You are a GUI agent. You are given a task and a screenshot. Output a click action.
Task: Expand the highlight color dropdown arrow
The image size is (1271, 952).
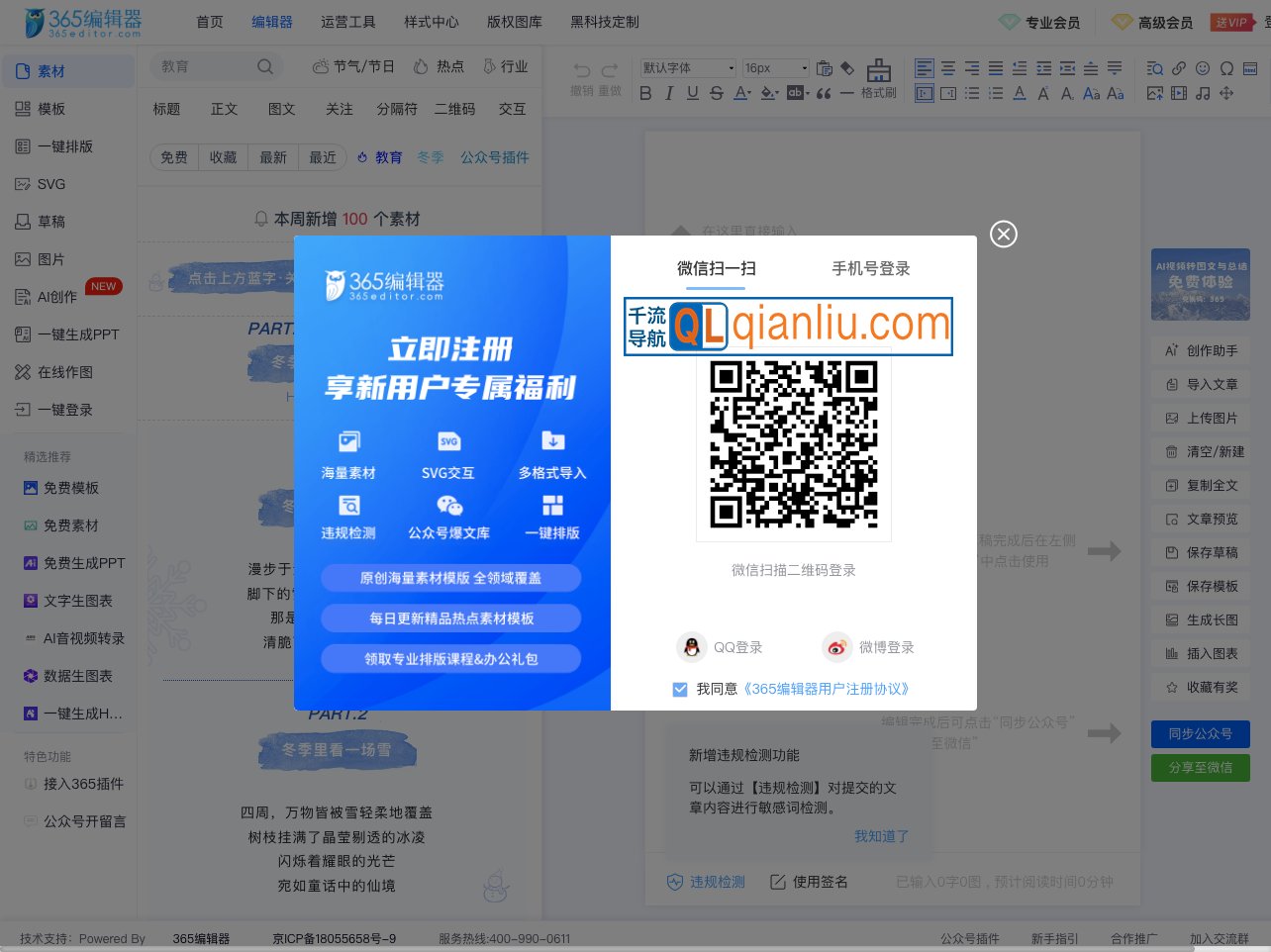(x=777, y=92)
